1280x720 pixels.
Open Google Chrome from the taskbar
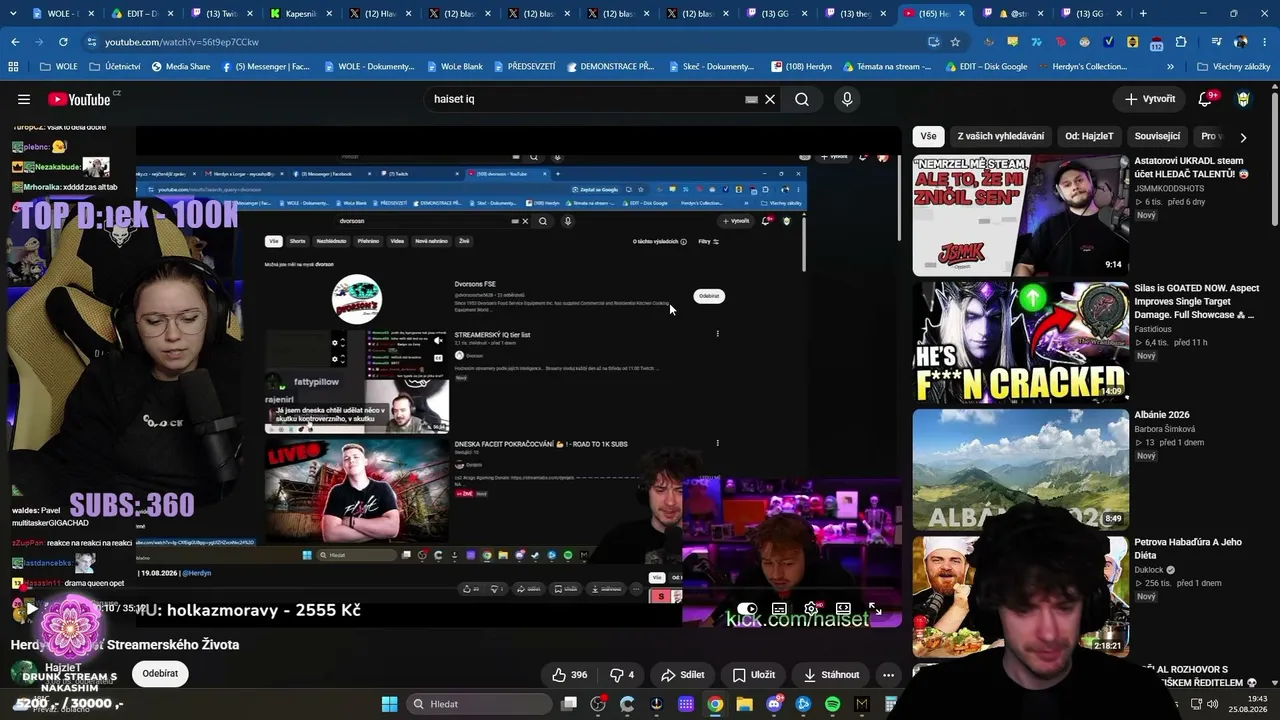point(715,704)
